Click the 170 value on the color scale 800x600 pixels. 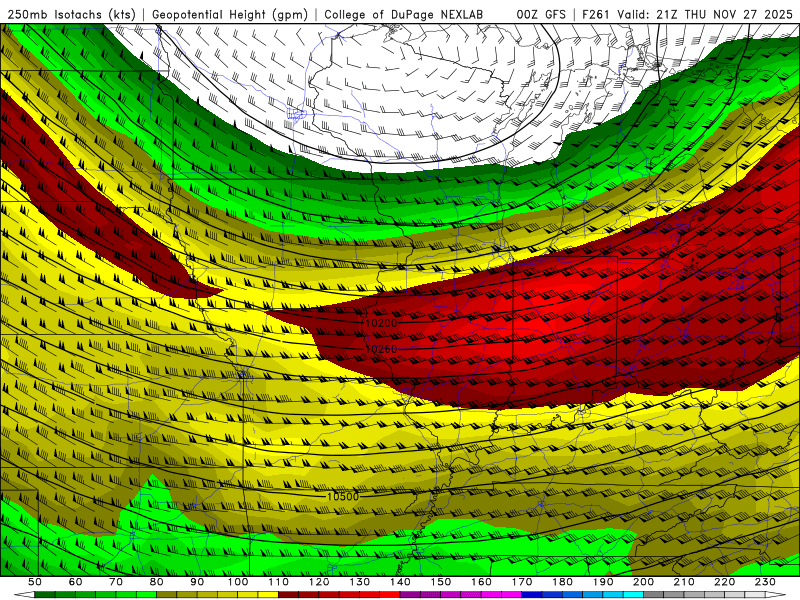click(x=522, y=582)
